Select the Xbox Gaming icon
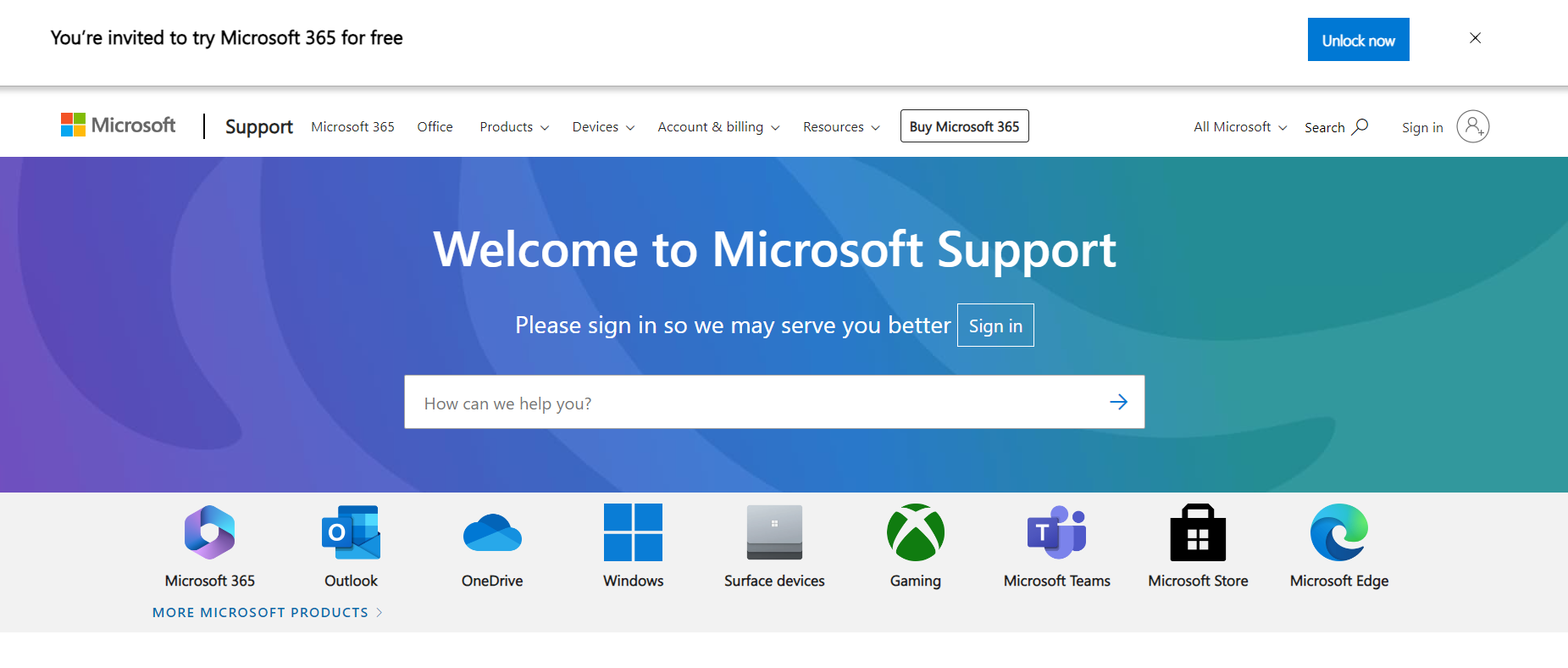This screenshot has height=668, width=1568. (x=916, y=532)
